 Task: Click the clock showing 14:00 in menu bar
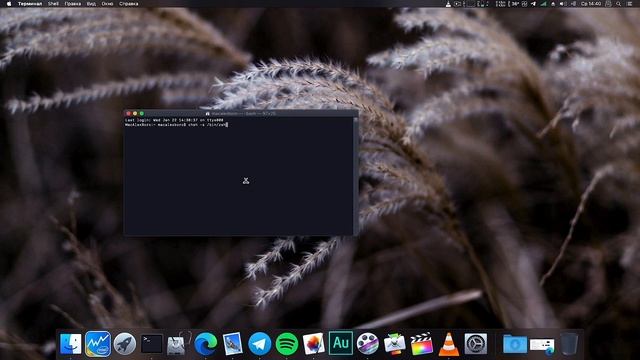[x=591, y=4]
